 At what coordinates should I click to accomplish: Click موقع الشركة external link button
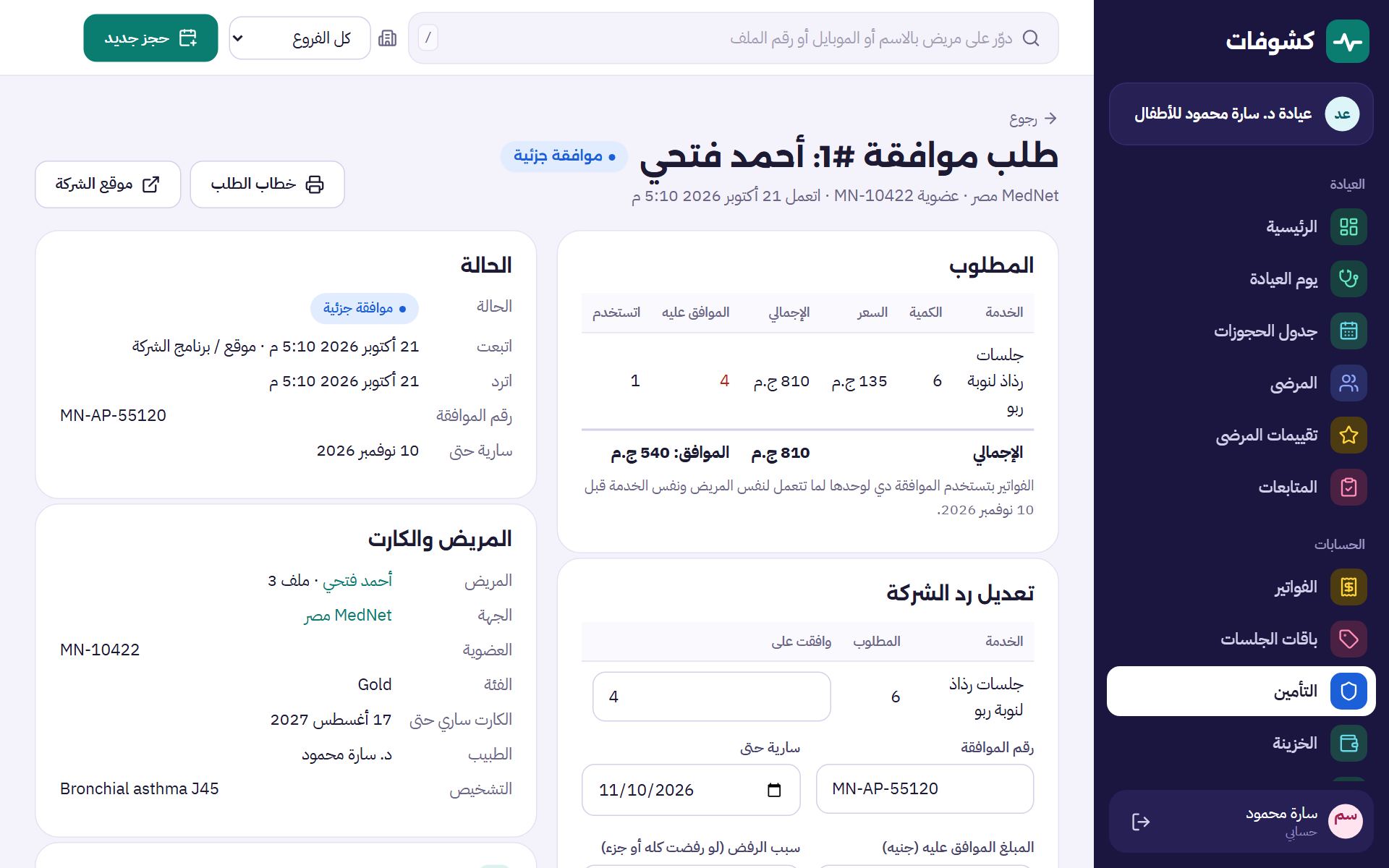click(108, 184)
